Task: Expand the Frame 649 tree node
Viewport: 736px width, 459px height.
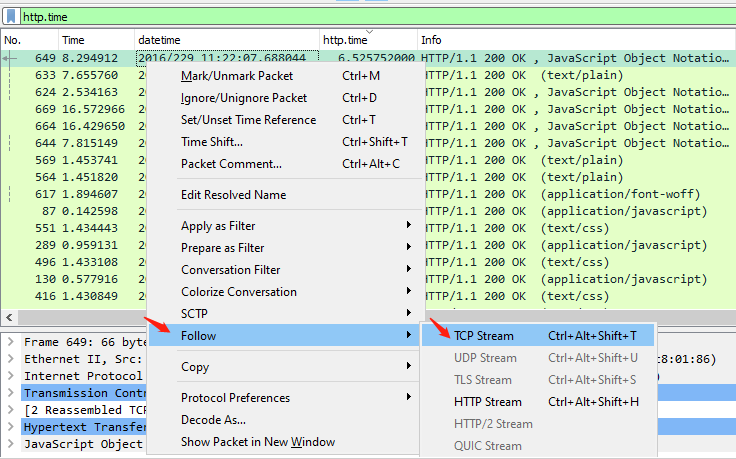Action: pyautogui.click(x=10, y=342)
